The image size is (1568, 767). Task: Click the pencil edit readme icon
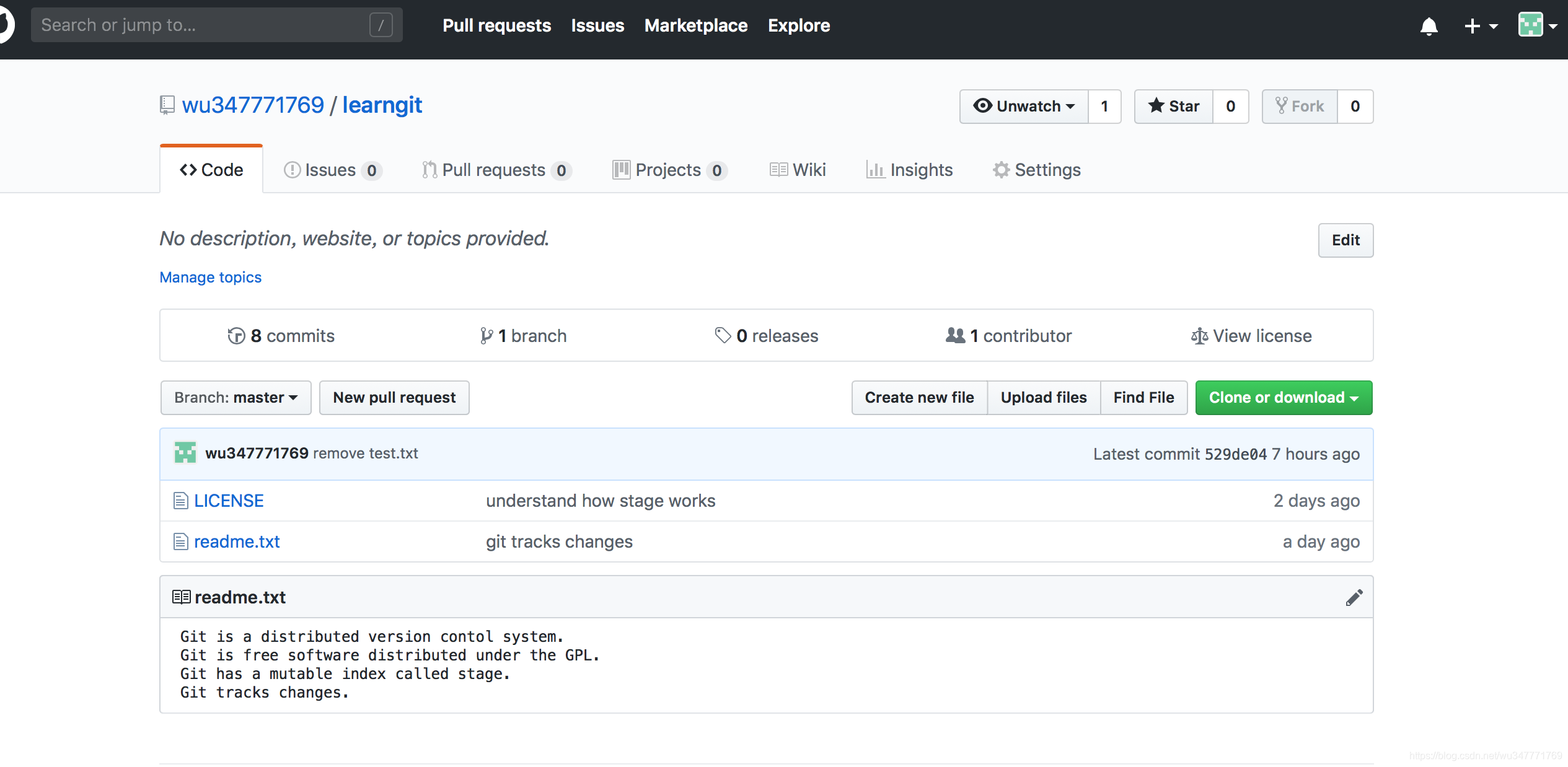1354,598
